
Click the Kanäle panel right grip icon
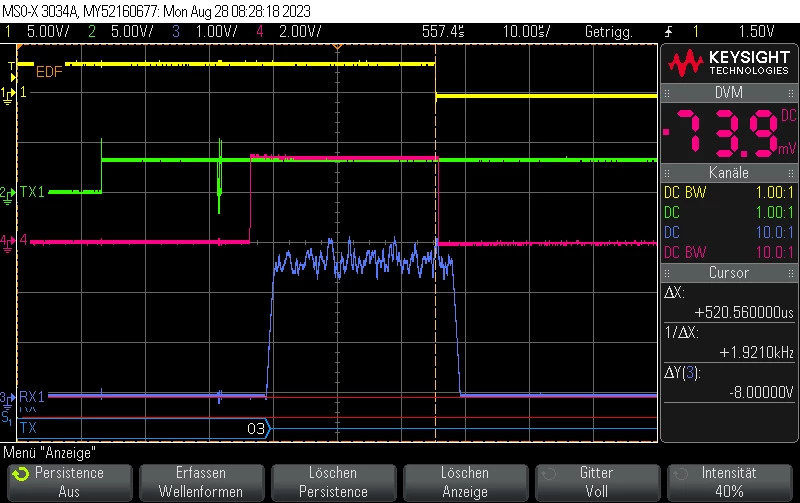click(x=791, y=173)
